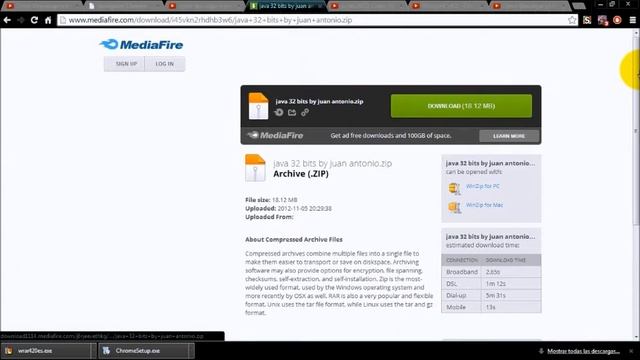Click the red circular extension icon
Viewport: 640px width, 360px height.
point(617,20)
